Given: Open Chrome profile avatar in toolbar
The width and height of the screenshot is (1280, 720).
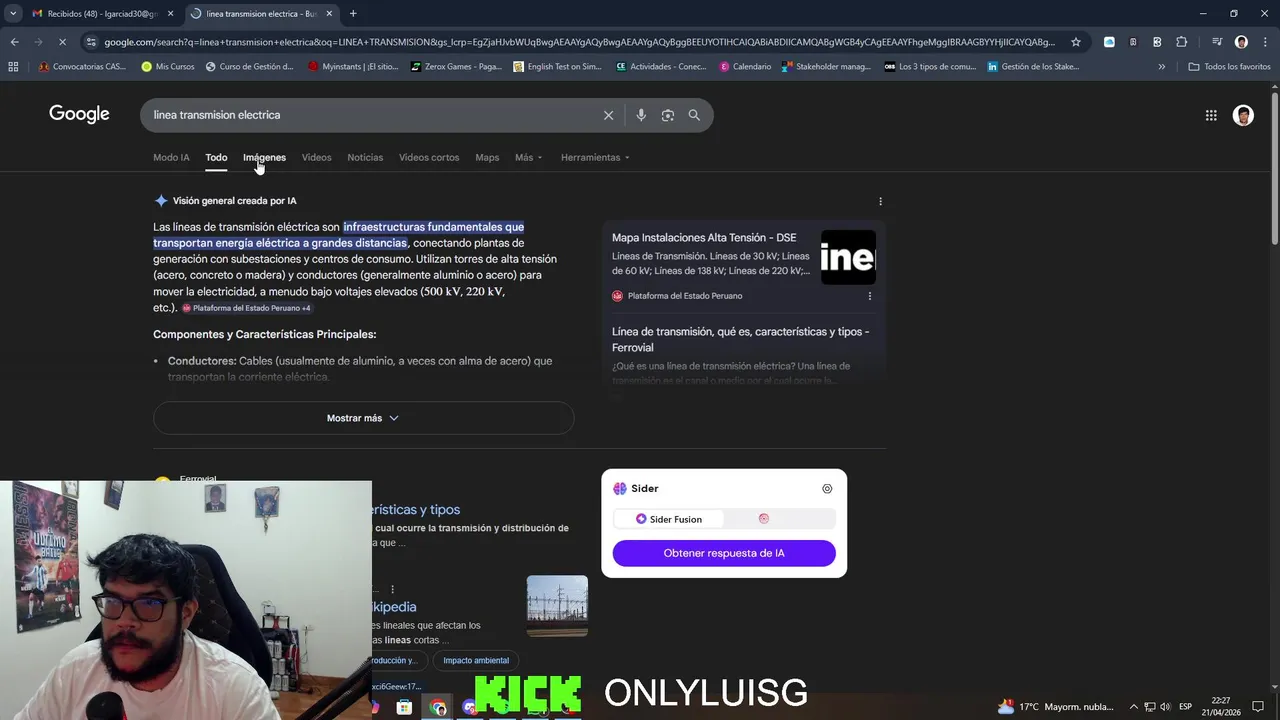Looking at the screenshot, I should 1241,42.
